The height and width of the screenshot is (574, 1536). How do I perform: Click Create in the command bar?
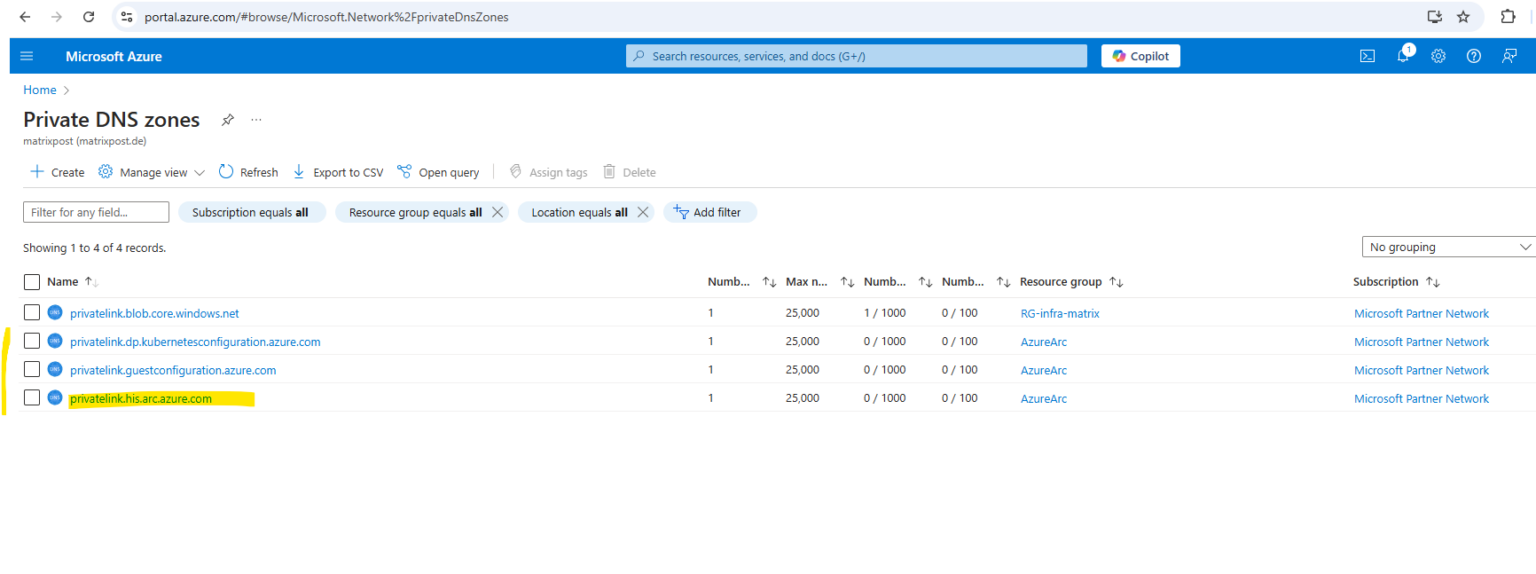click(58, 172)
